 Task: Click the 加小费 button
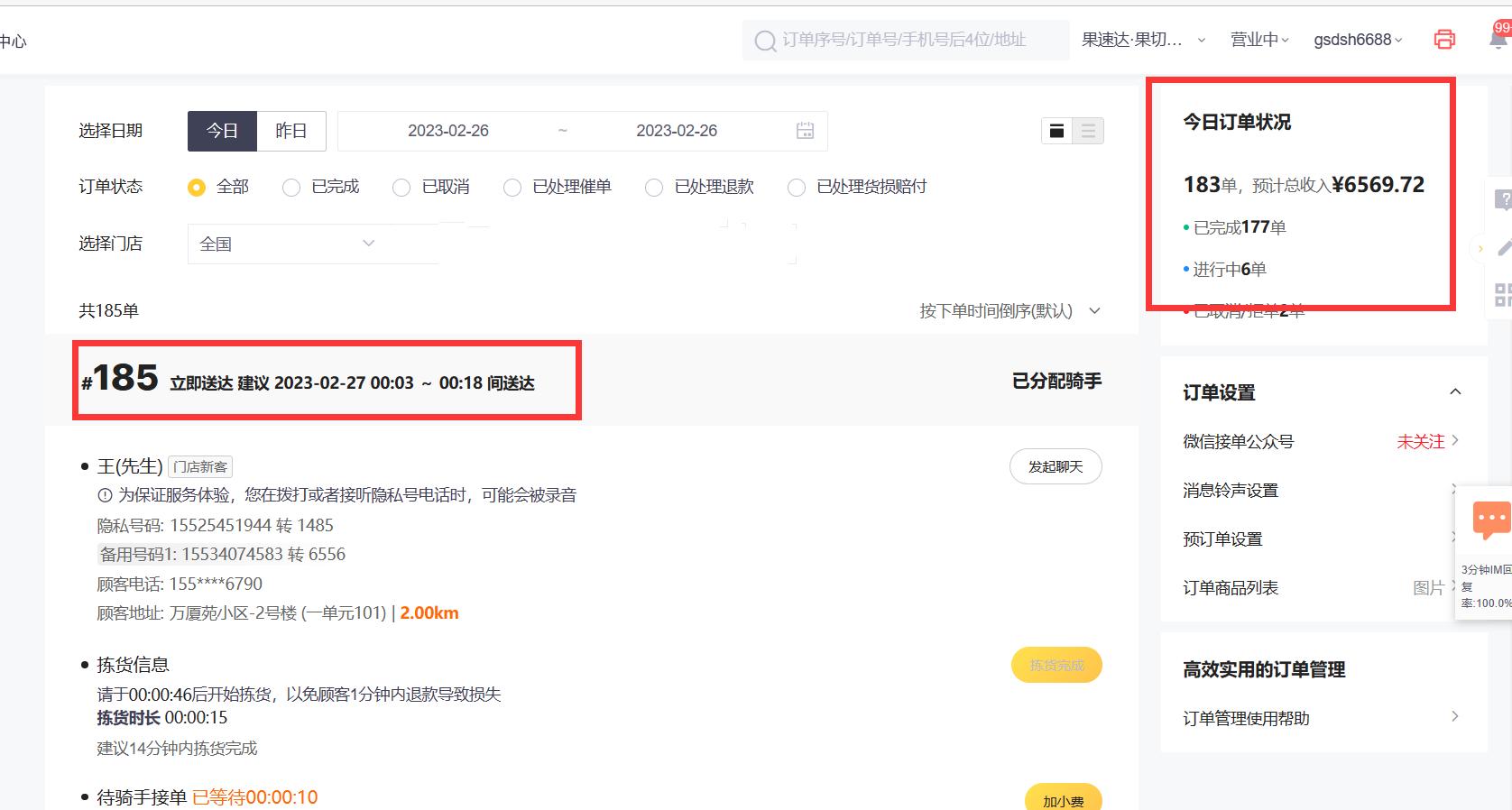click(x=1064, y=799)
